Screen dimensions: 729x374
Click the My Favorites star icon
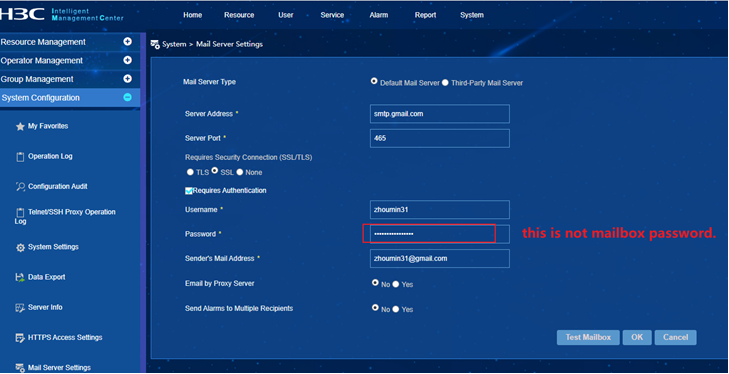[x=20, y=127]
